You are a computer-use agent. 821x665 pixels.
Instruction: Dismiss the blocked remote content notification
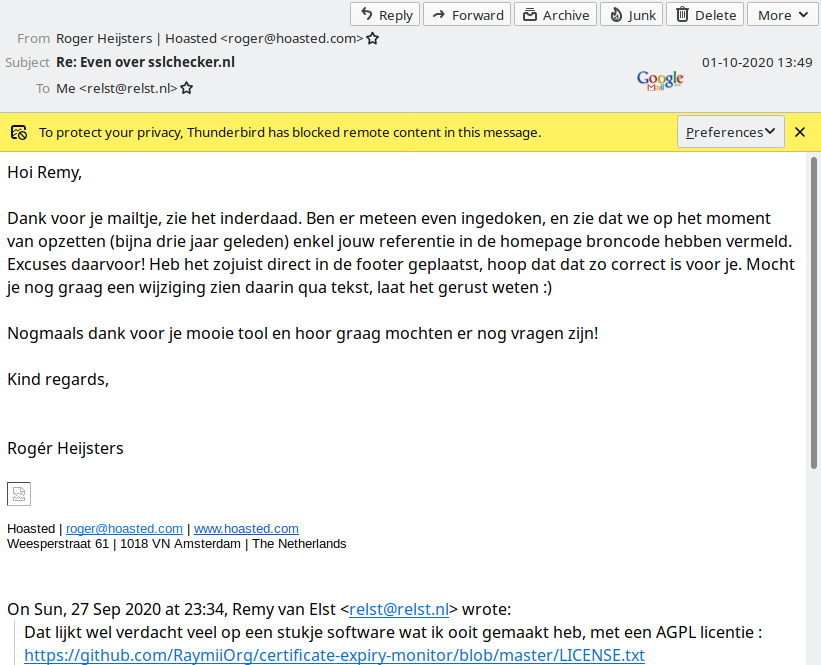[800, 132]
